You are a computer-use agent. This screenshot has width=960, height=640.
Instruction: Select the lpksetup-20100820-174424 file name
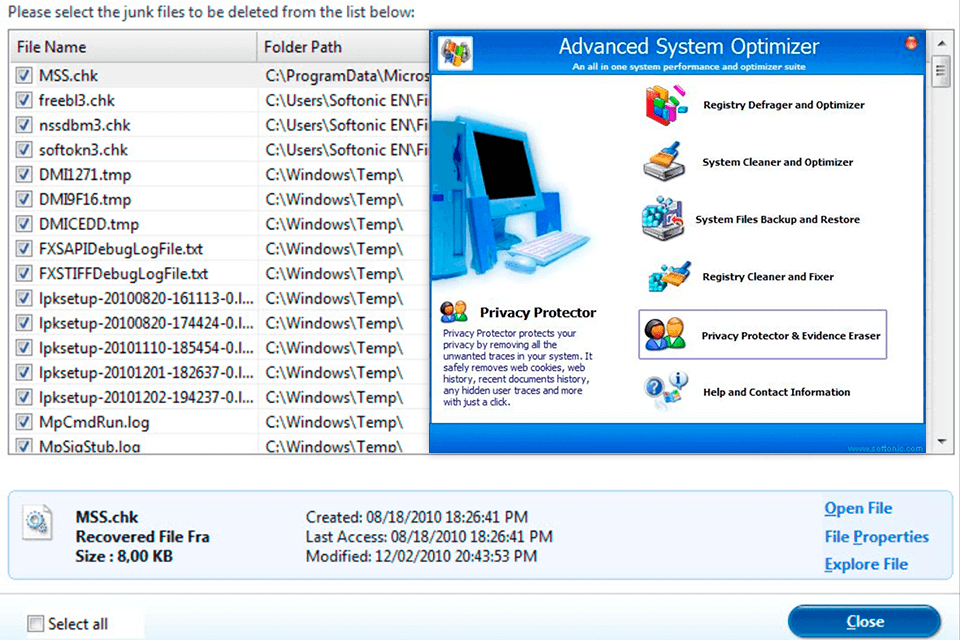pos(146,323)
